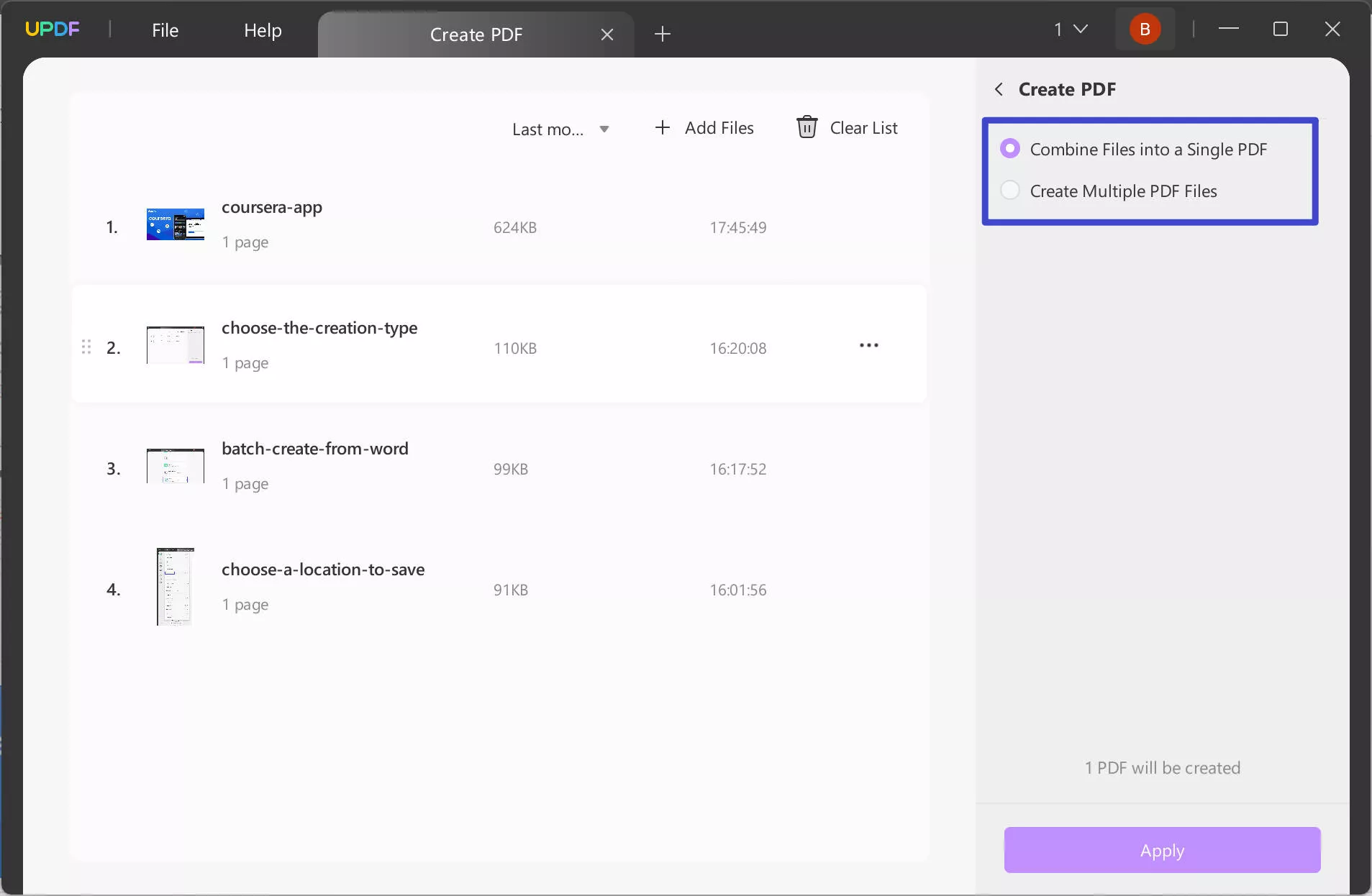Open the user account avatar B
The width and height of the screenshot is (1372, 896).
click(x=1145, y=29)
